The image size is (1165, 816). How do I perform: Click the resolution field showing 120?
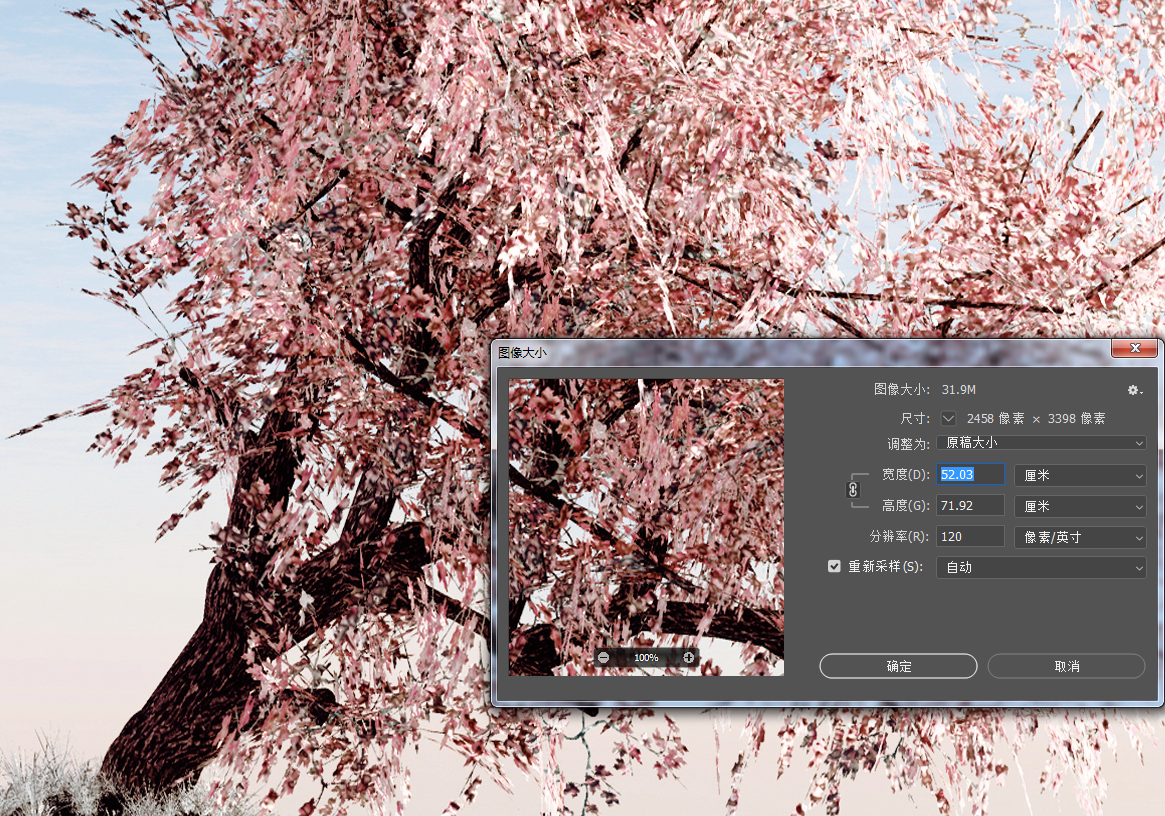[x=970, y=537]
